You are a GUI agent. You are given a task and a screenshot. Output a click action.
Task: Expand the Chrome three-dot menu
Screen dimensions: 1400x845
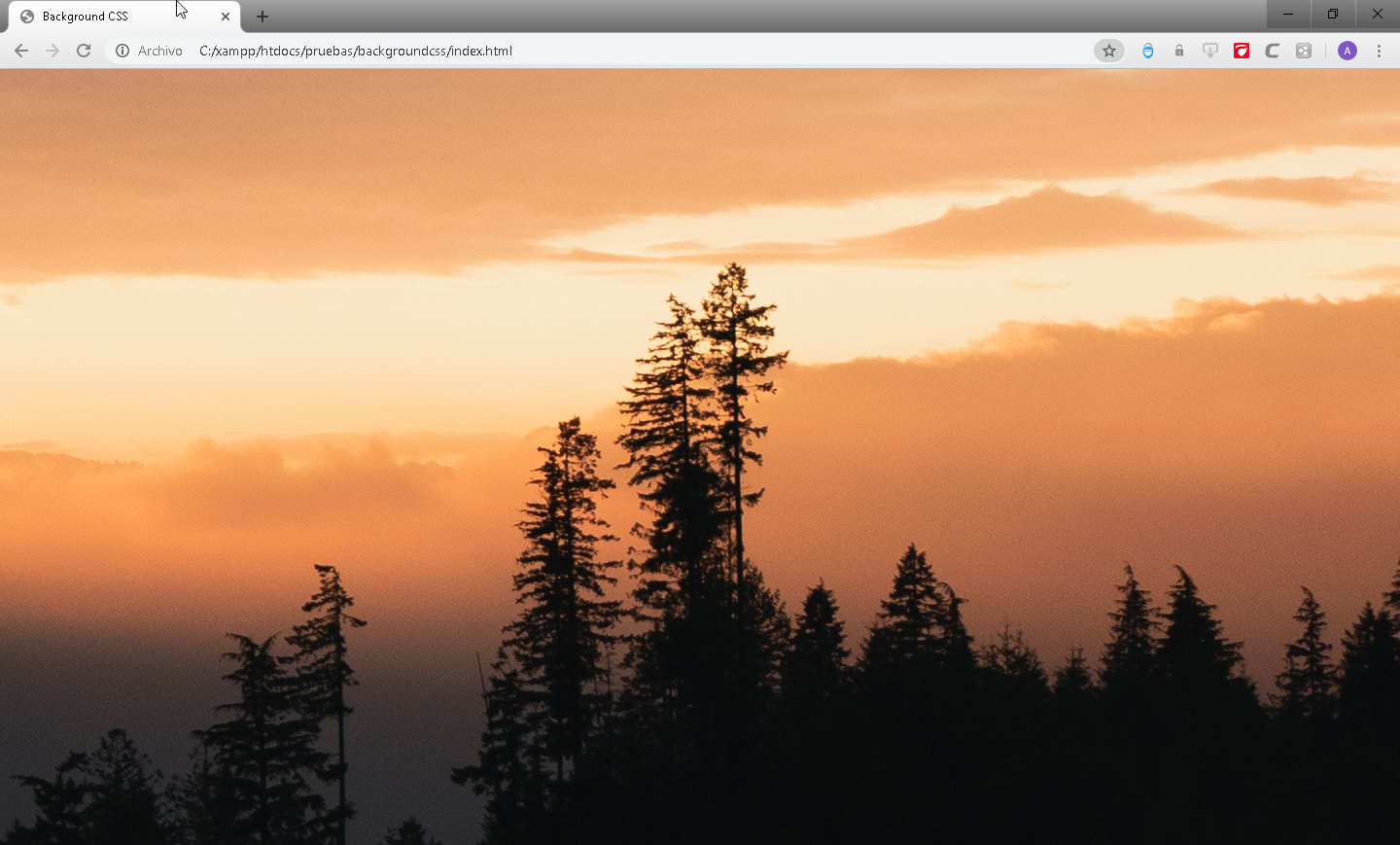pos(1379,51)
